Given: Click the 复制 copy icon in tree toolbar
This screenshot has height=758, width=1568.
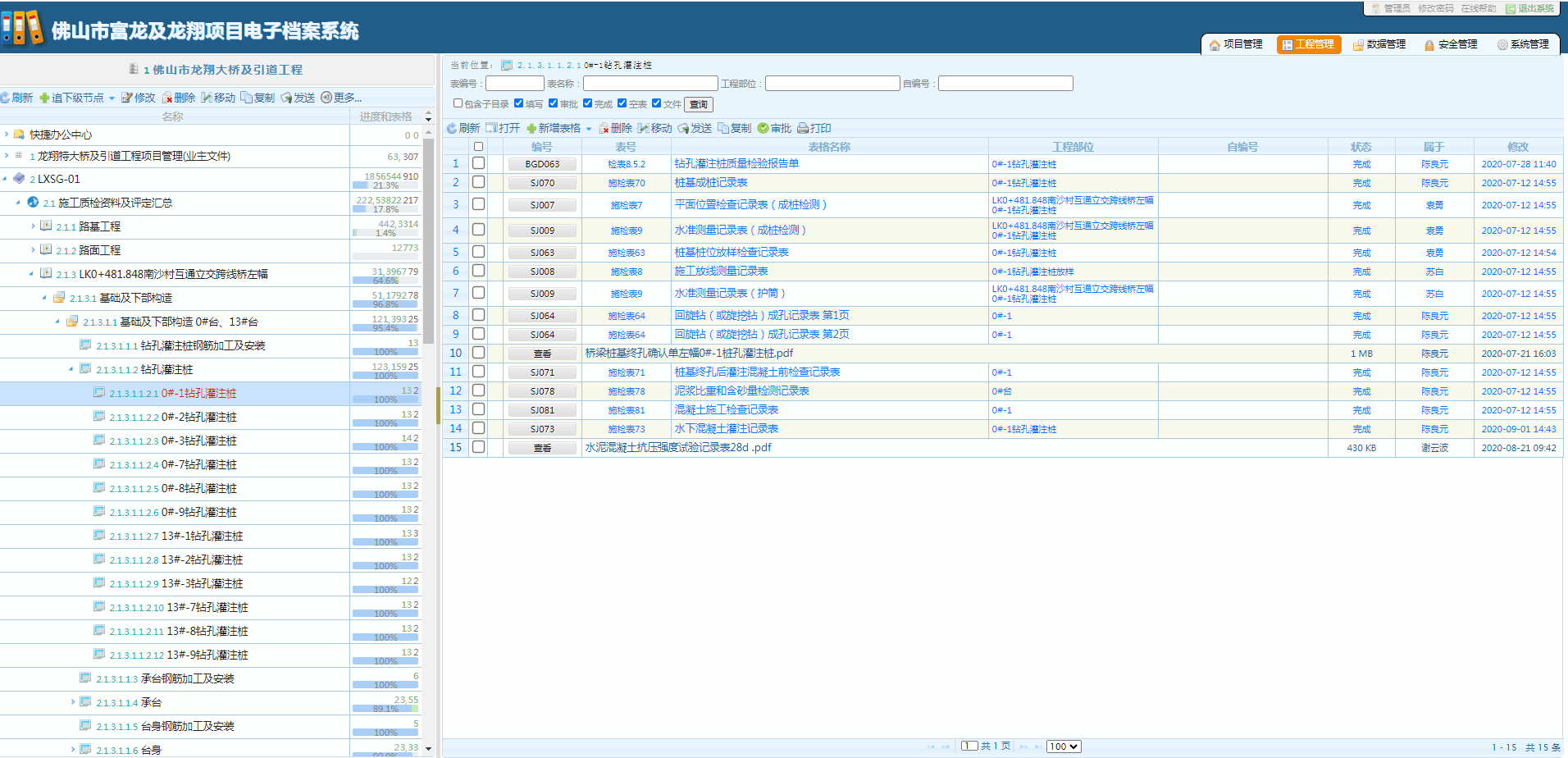Looking at the screenshot, I should [x=246, y=98].
